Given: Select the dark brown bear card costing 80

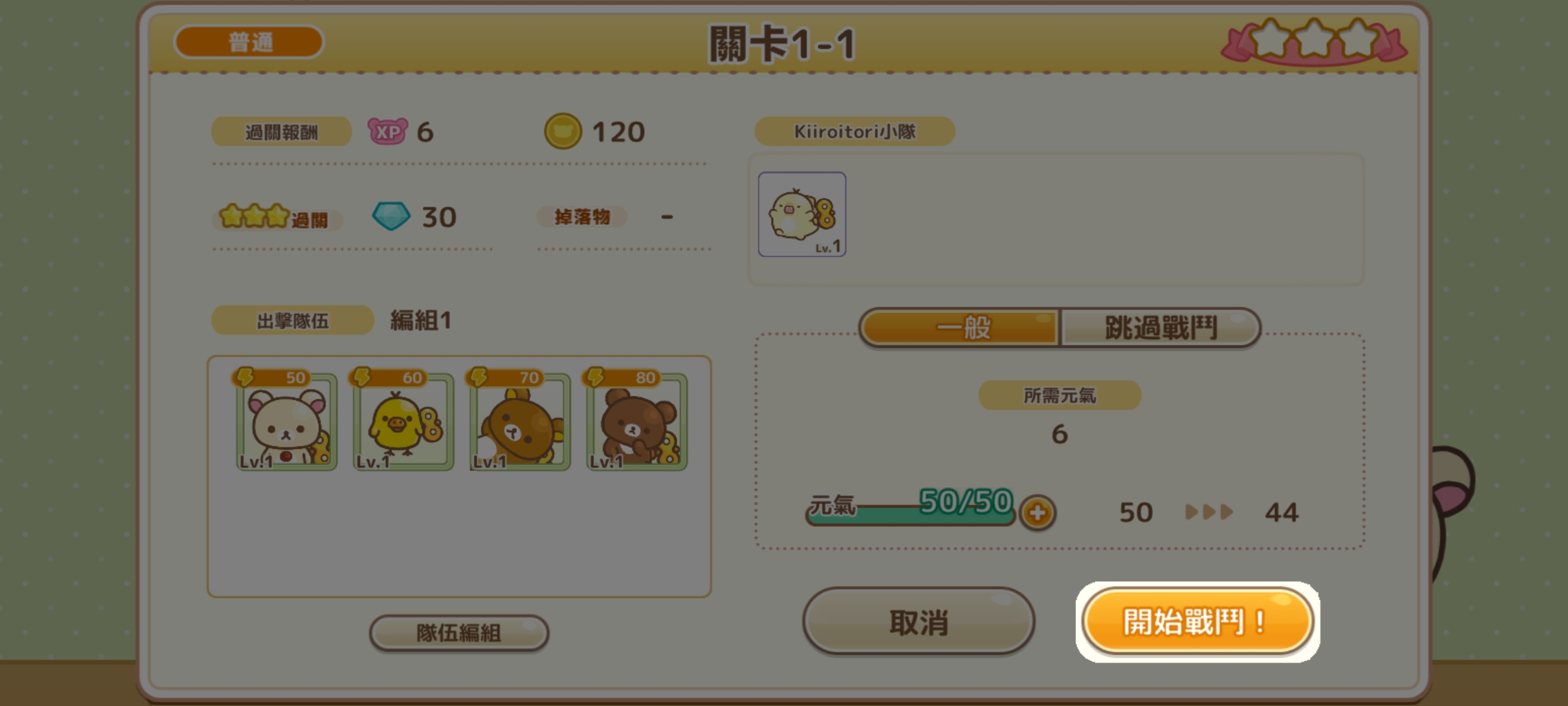Looking at the screenshot, I should 636,419.
